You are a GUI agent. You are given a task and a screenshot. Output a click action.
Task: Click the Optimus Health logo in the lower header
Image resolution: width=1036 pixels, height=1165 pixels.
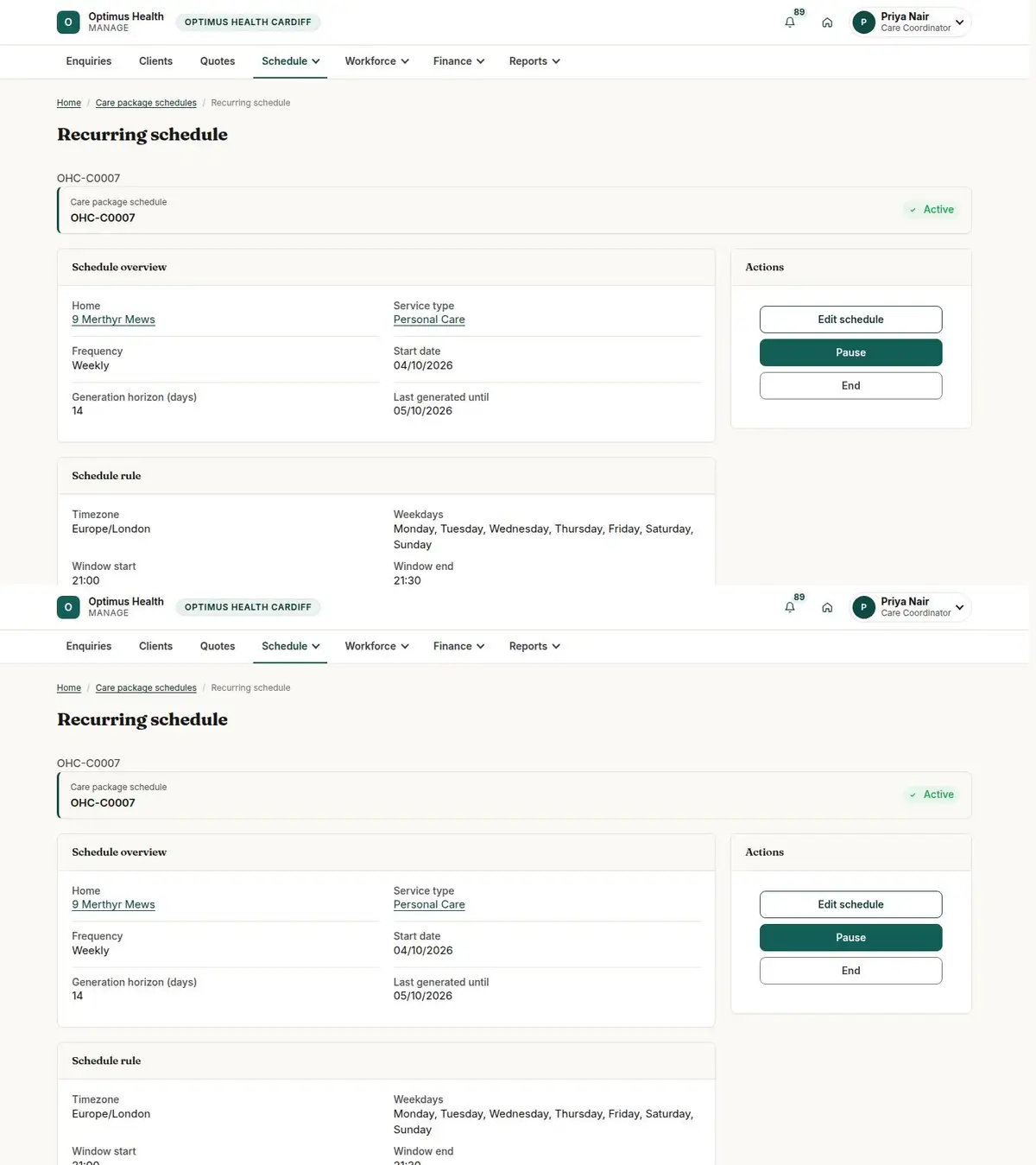tap(68, 607)
